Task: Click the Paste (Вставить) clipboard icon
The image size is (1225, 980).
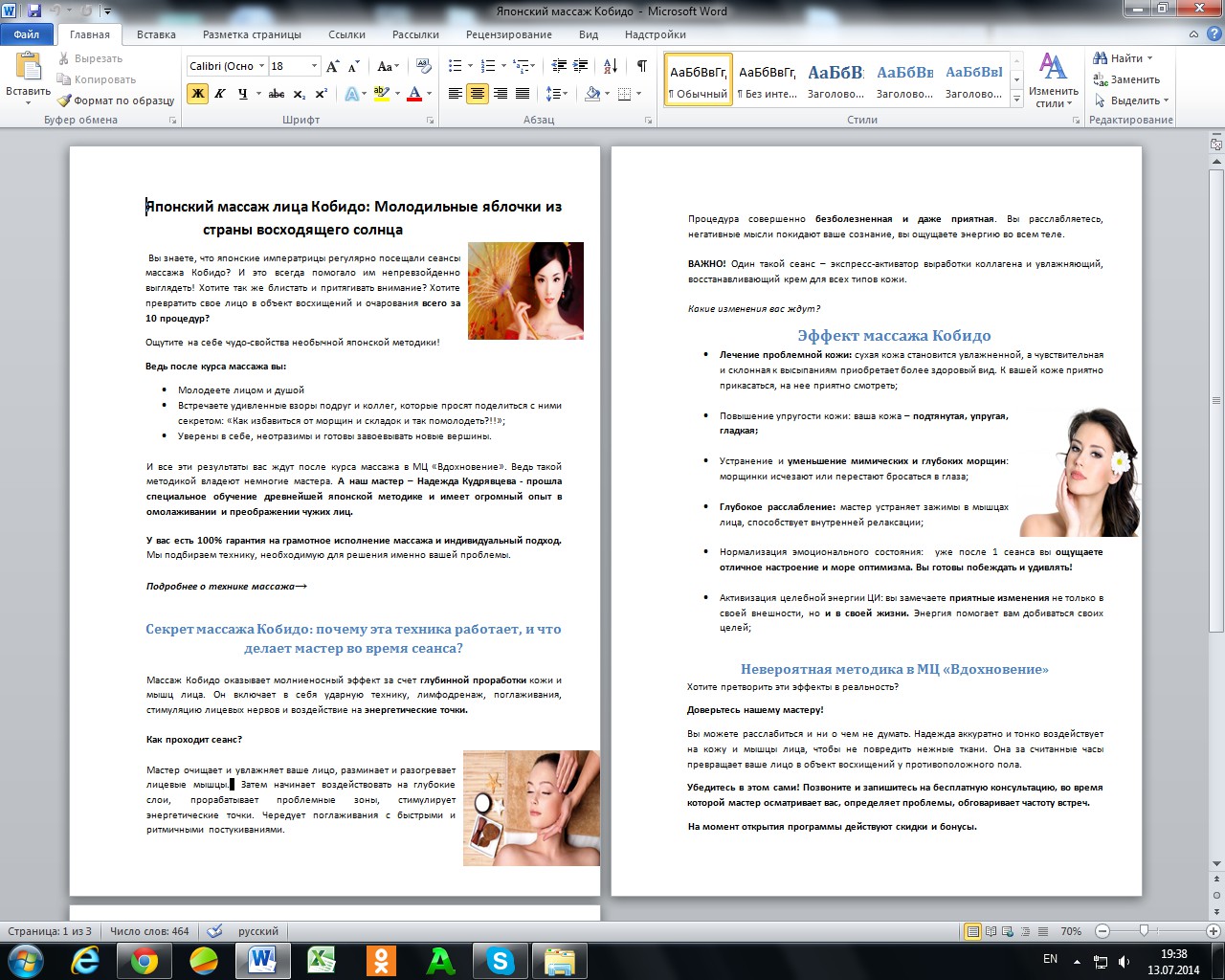Action: pyautogui.click(x=28, y=67)
